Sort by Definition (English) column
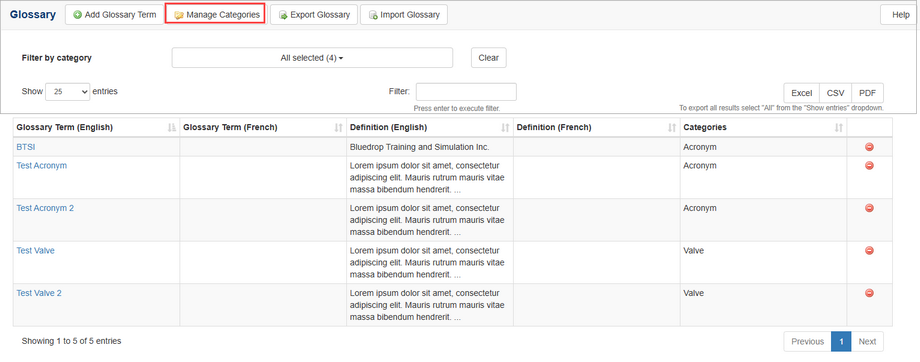 429,127
